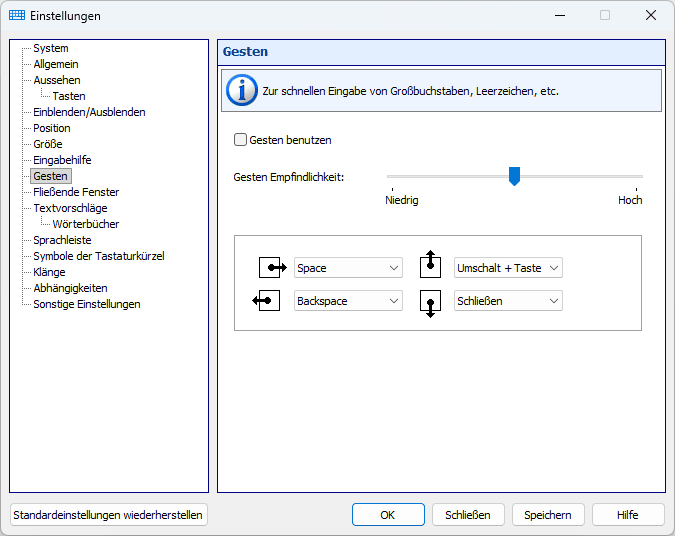Open the Einblenden/Ausblenden settings page
Viewport: 675px width, 536px height.
click(x=90, y=112)
